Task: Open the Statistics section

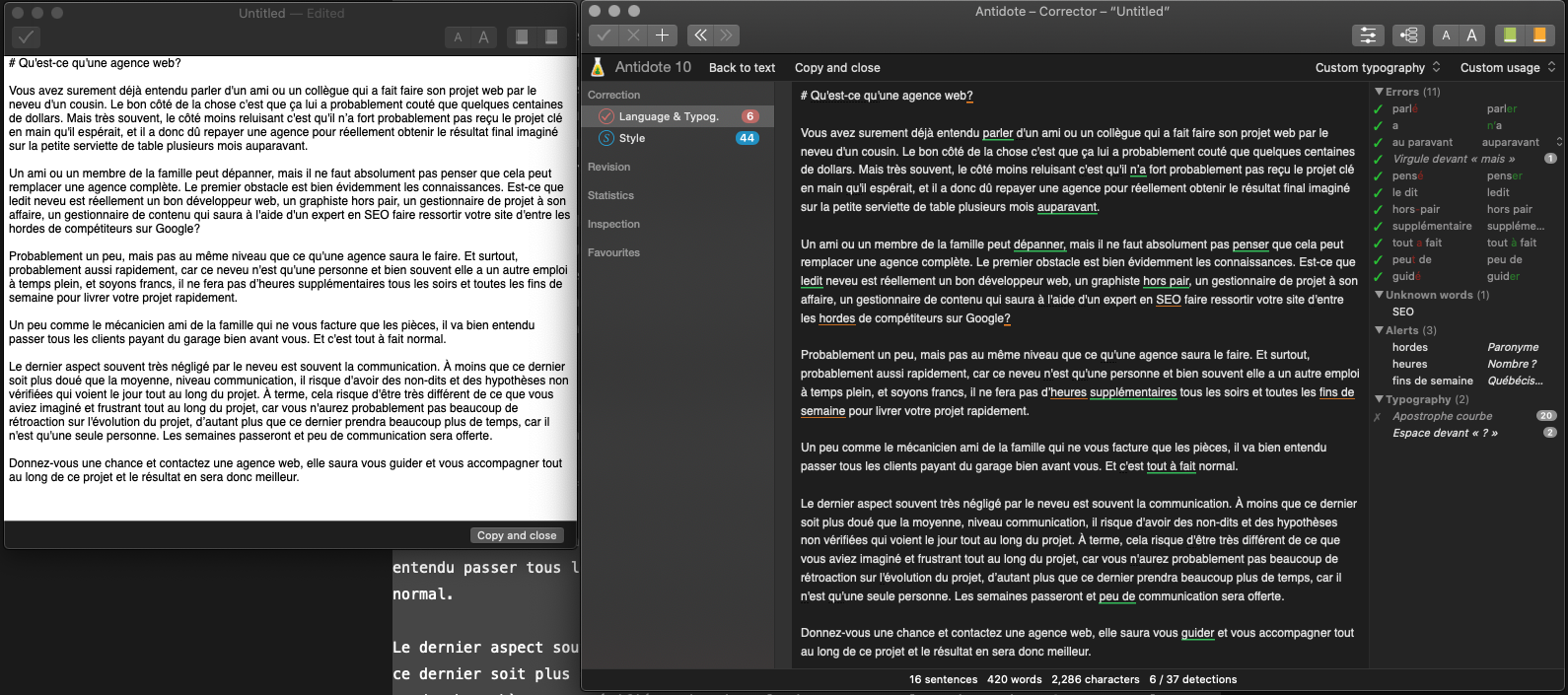Action: point(610,195)
